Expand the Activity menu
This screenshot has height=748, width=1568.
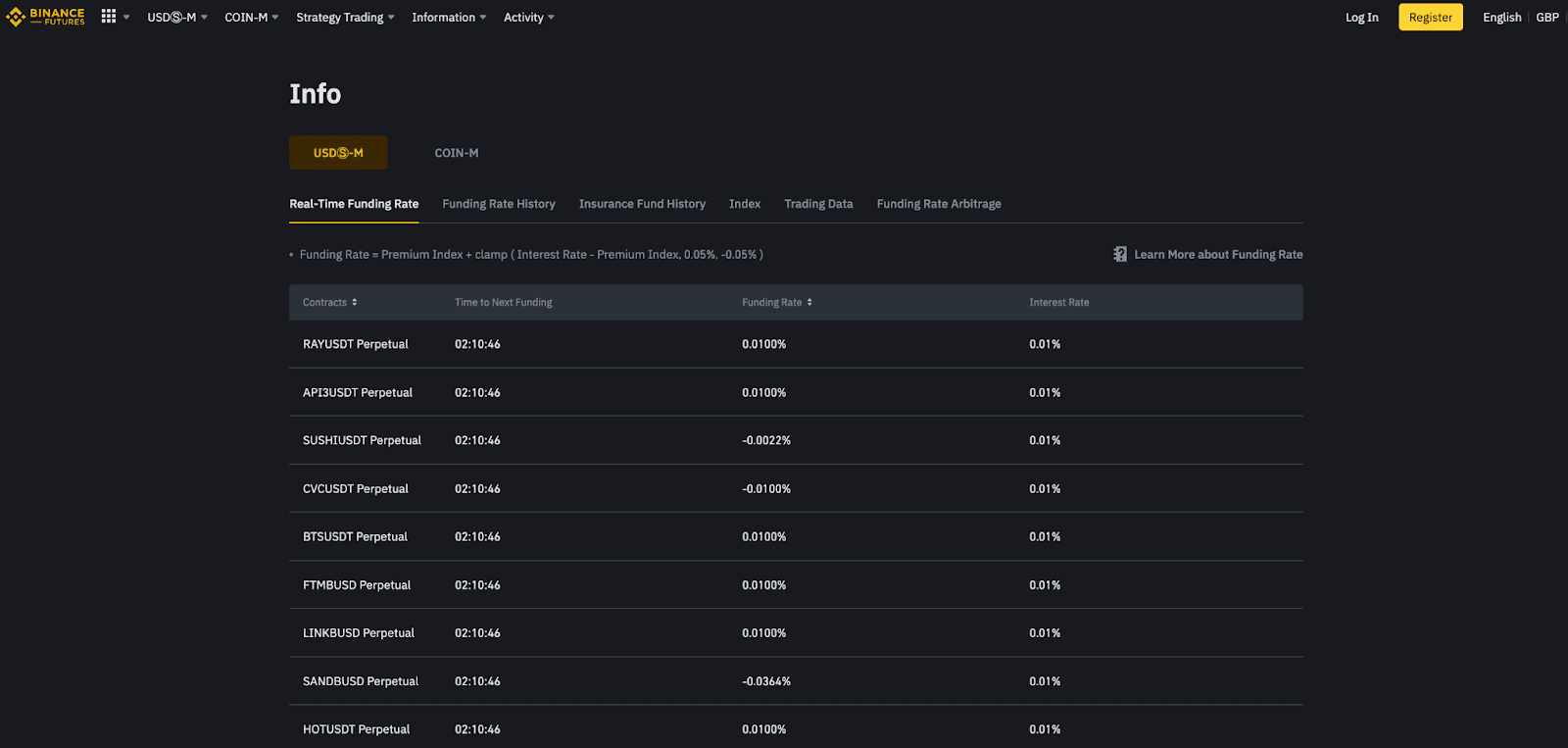coord(529,18)
